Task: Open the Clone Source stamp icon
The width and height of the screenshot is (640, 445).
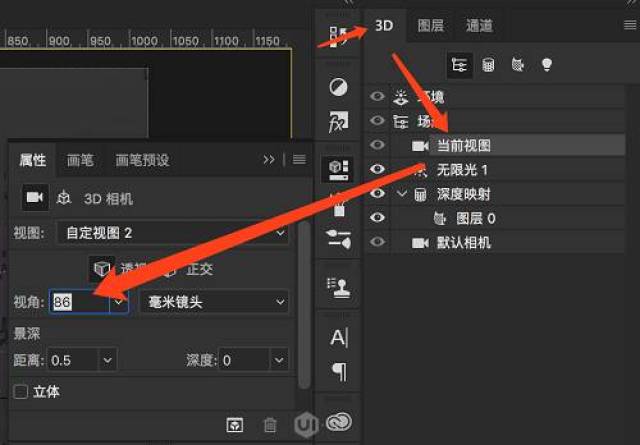Action: 338,287
